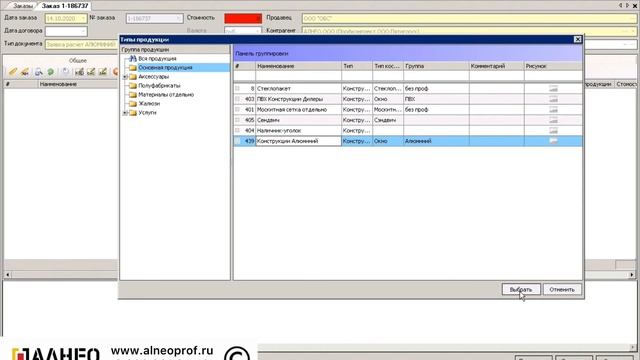Tick the checkbox for Сэндвич row
The height and width of the screenshot is (360, 640).
pos(238,120)
